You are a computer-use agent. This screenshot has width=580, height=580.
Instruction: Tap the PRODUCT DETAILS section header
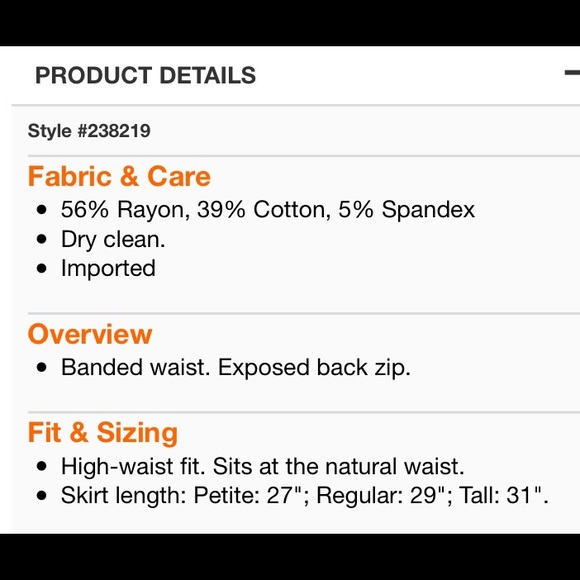pos(145,75)
